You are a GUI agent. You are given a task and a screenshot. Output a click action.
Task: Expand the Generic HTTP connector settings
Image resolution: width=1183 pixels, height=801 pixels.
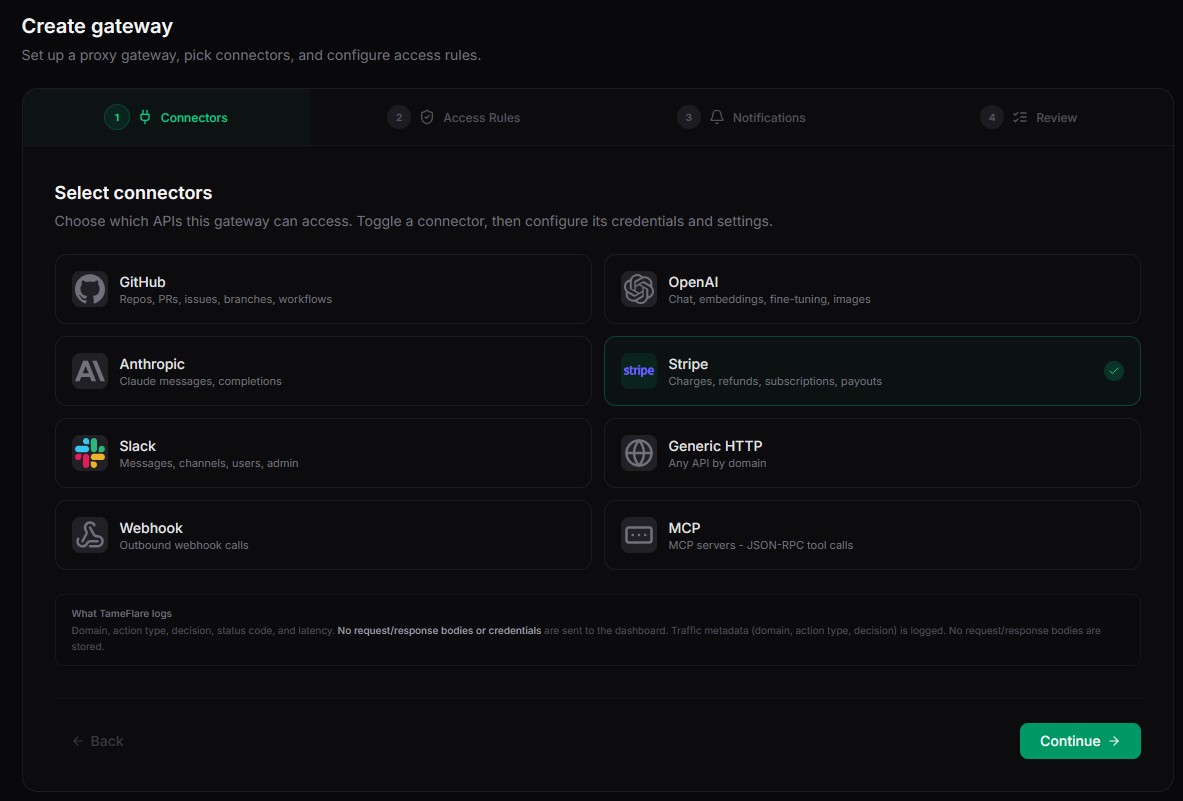coord(871,453)
